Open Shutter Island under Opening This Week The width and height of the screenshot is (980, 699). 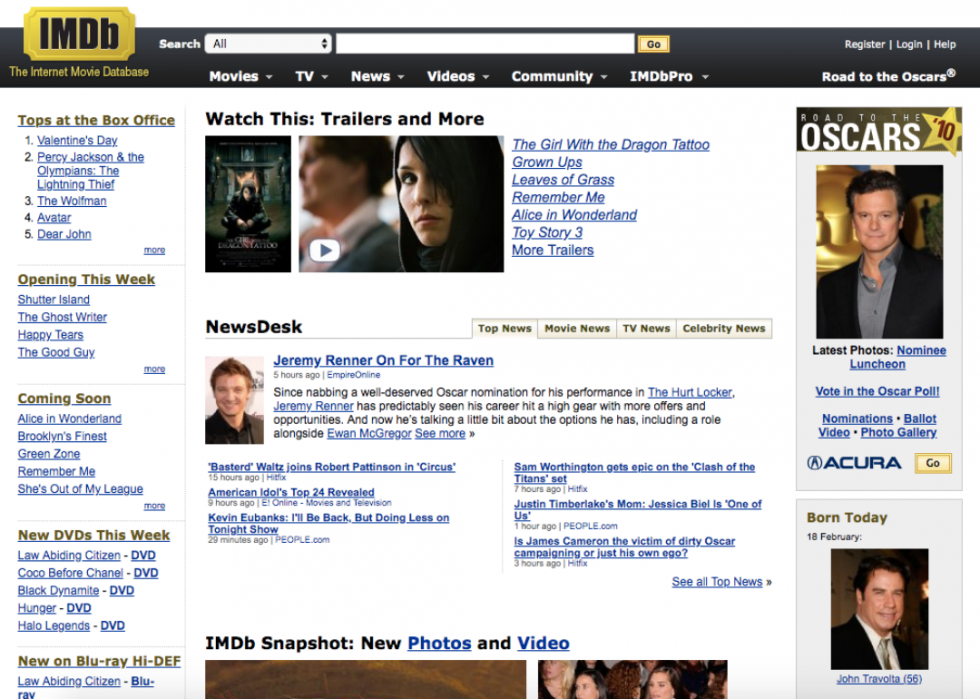(x=54, y=299)
